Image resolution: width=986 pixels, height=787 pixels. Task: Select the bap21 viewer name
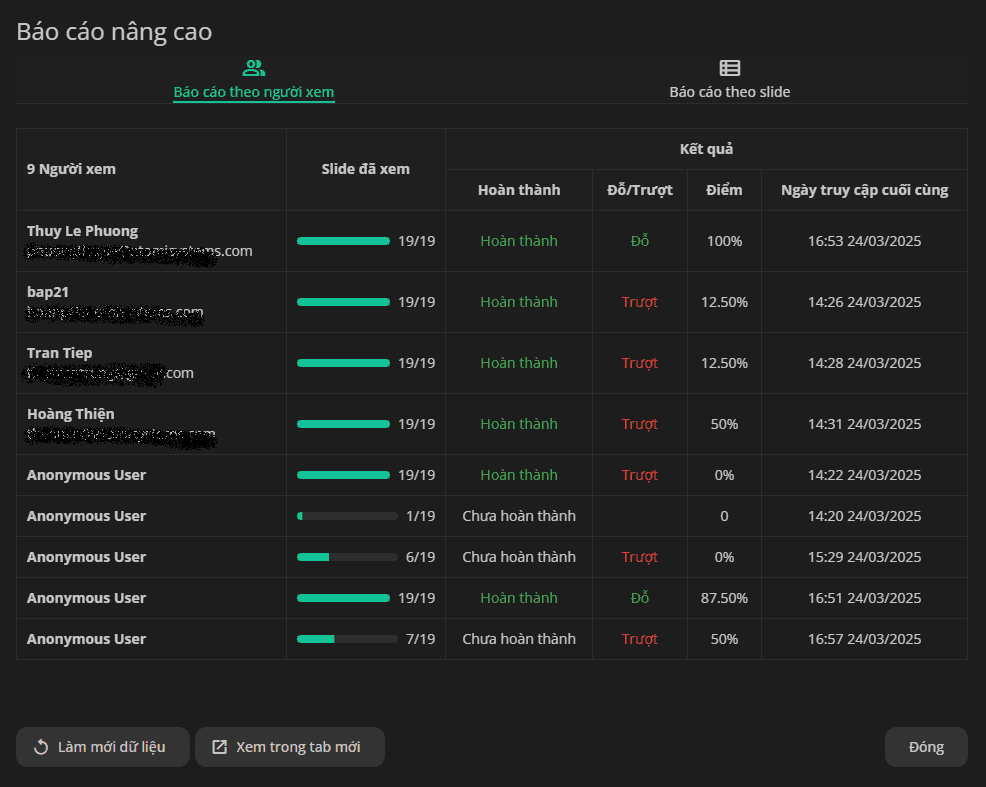pyautogui.click(x=48, y=292)
